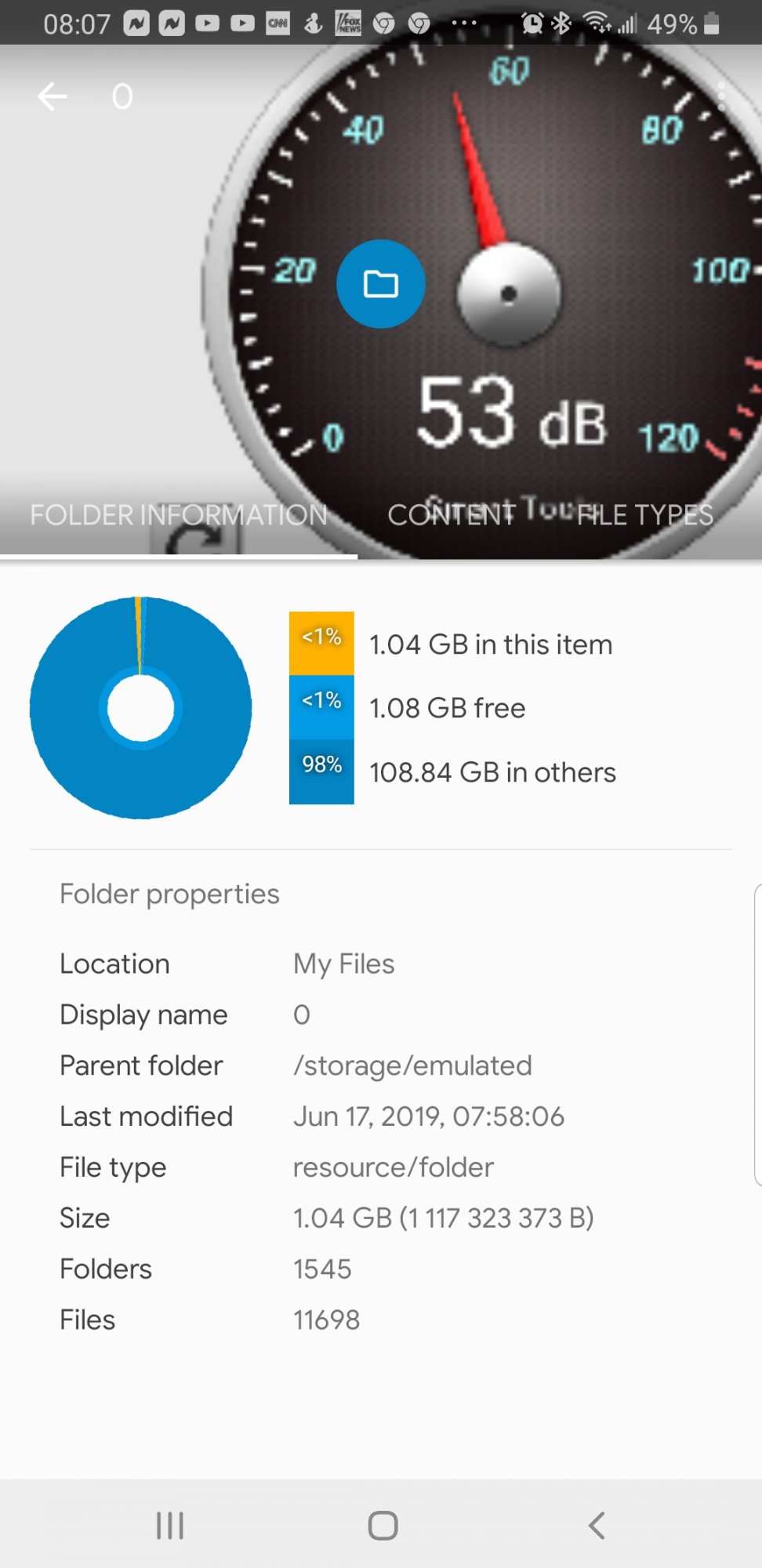This screenshot has width=762, height=1568.
Task: Tap the alarm clock status icon
Action: click(532, 24)
